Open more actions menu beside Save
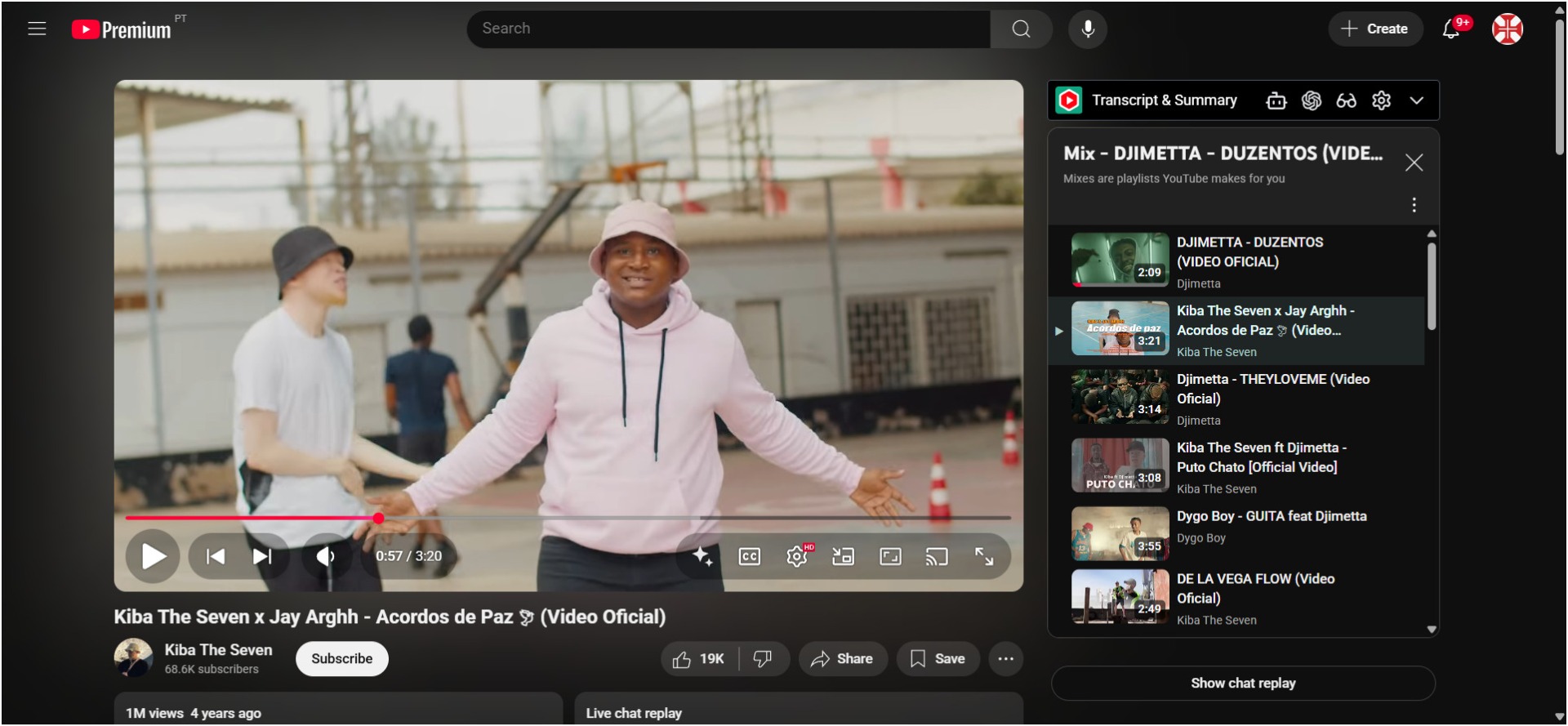This screenshot has width=1568, height=726. pos(1005,659)
